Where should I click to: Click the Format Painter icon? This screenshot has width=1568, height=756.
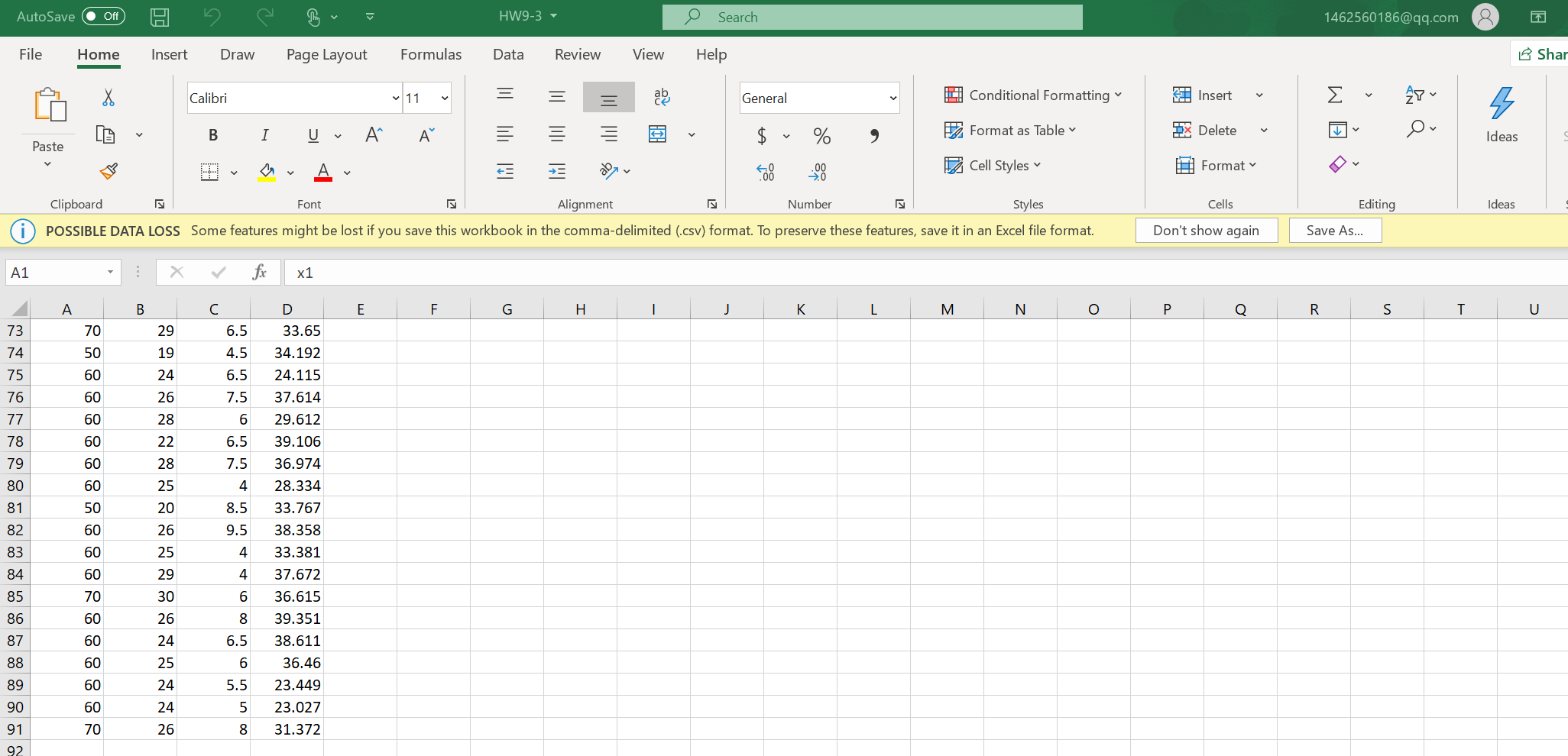[108, 171]
